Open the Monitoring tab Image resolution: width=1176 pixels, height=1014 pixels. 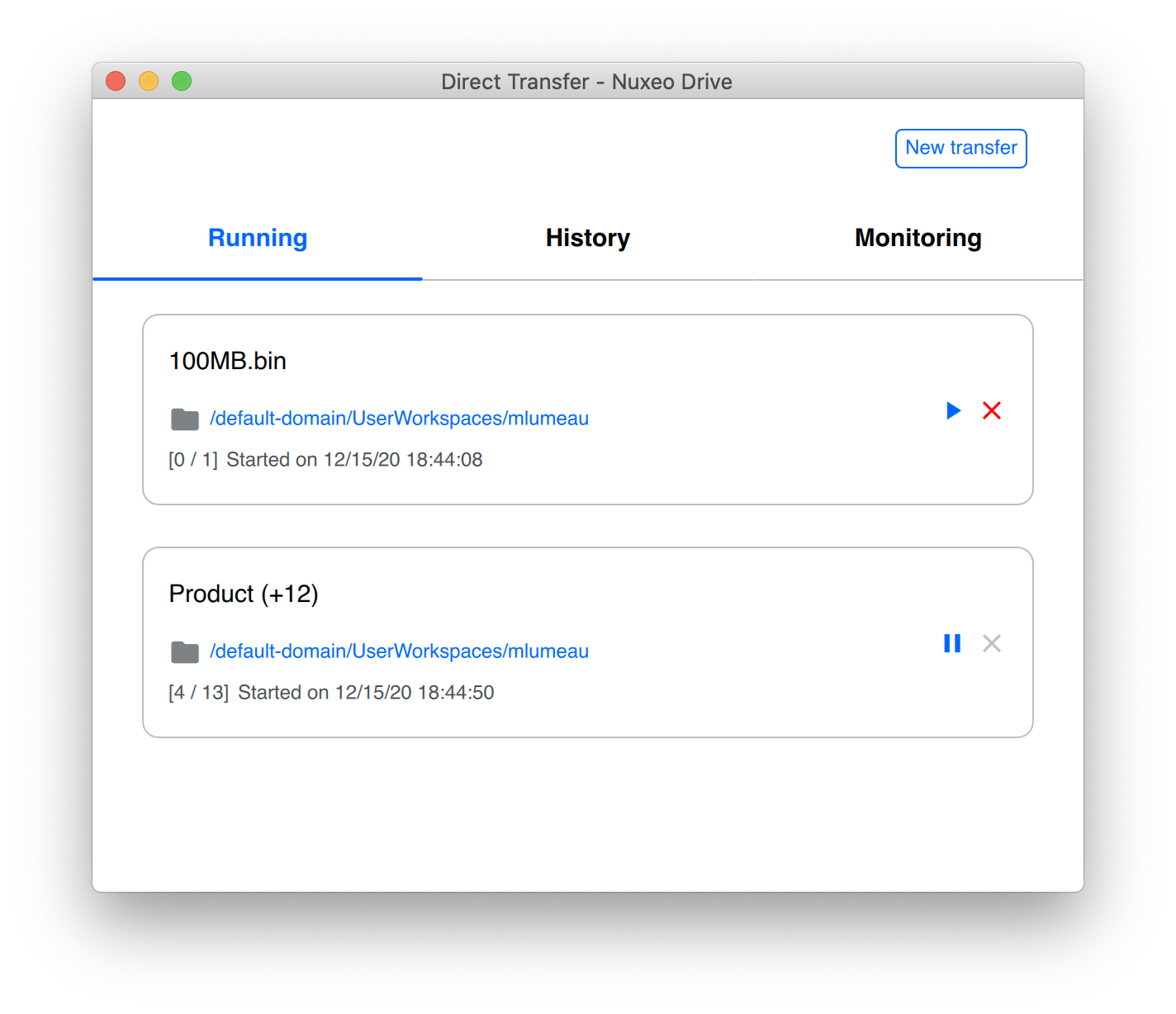(918, 238)
